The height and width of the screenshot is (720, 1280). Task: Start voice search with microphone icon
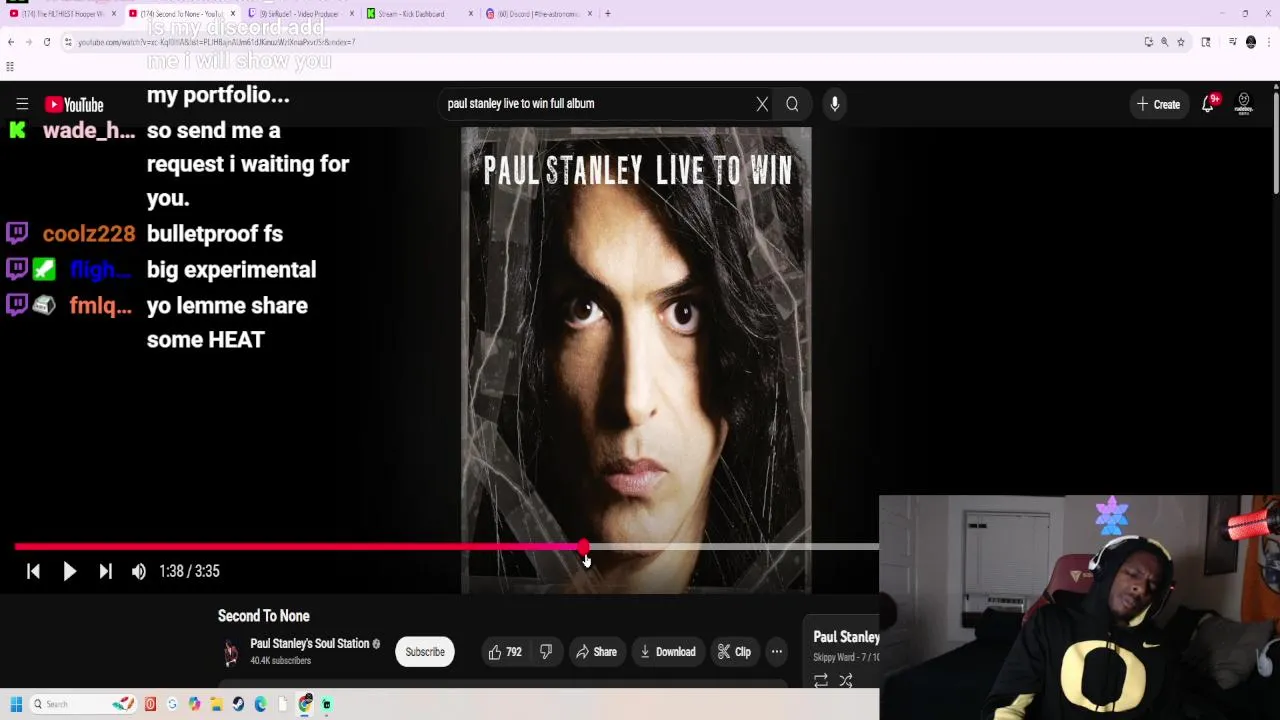click(835, 104)
